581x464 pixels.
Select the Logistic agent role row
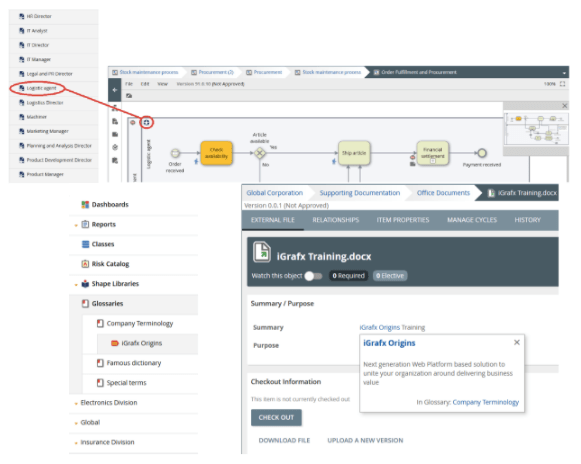pos(54,88)
